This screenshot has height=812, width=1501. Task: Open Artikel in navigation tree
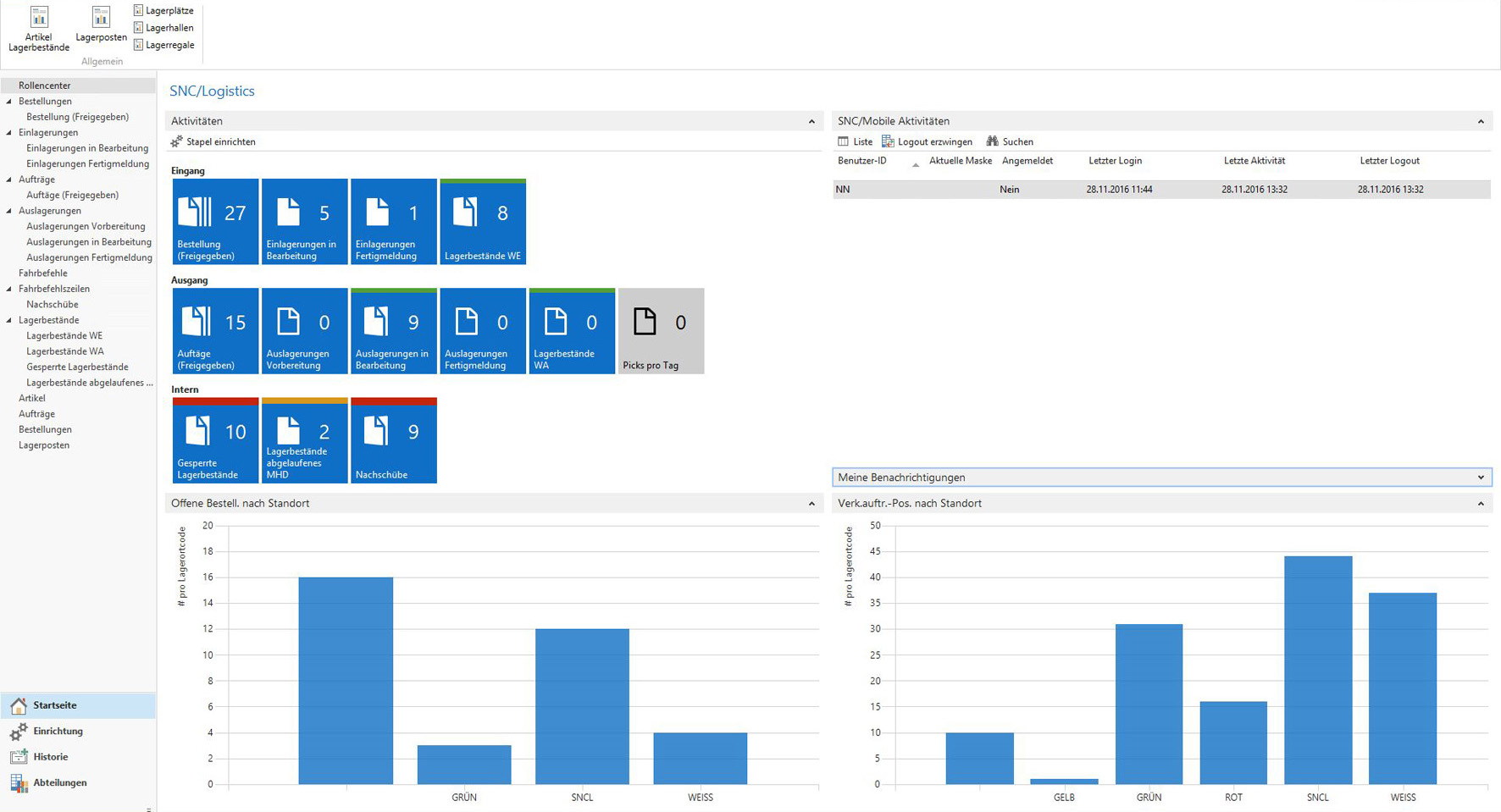pos(32,398)
